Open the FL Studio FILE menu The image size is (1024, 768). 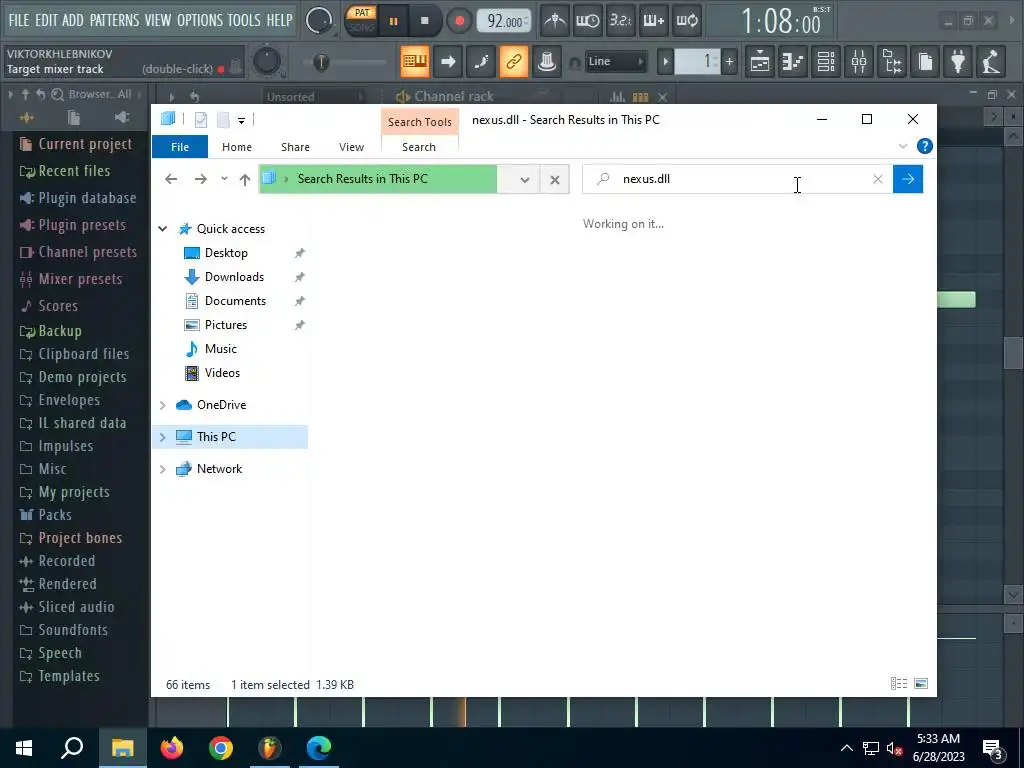coord(19,20)
